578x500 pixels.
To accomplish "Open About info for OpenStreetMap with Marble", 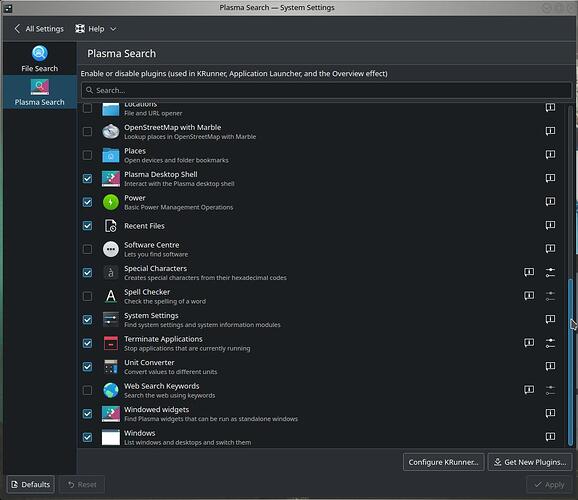I will point(550,131).
